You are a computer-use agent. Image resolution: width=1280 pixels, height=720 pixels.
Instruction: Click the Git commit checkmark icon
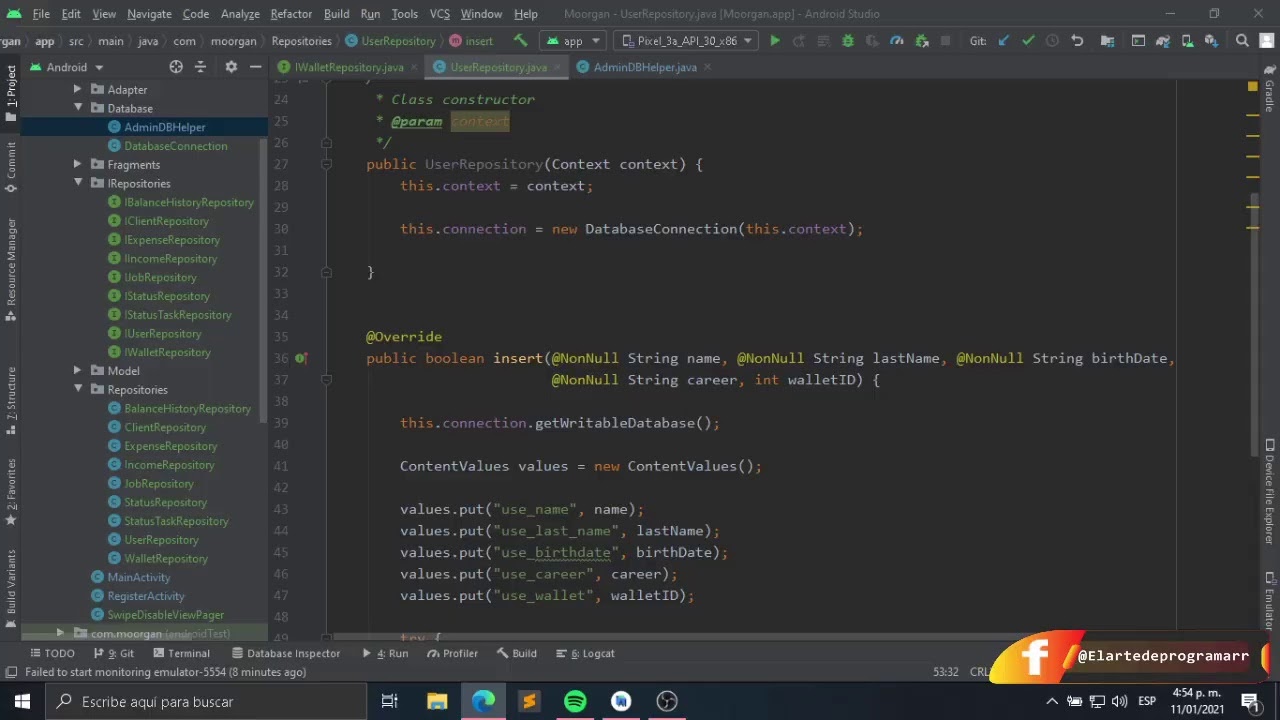click(1028, 41)
